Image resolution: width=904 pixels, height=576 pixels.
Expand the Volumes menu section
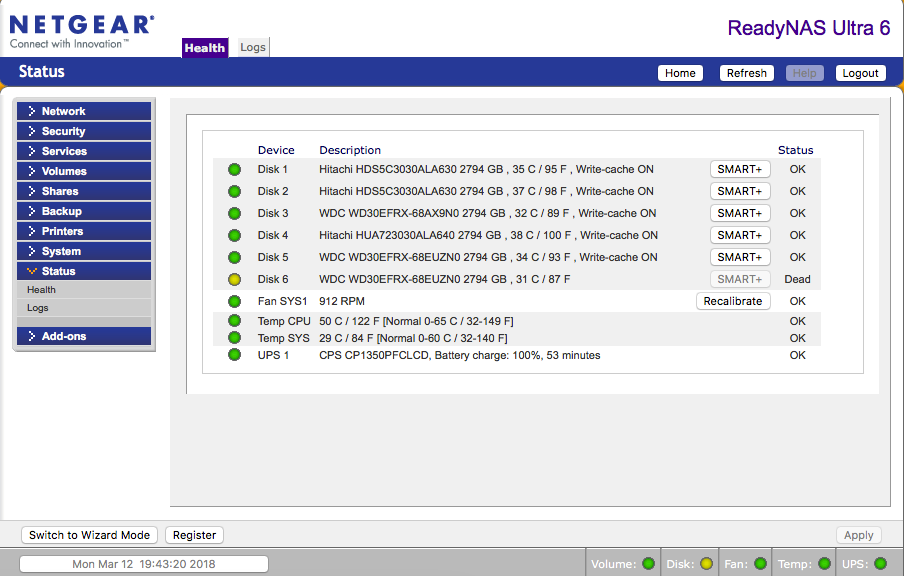click(x=84, y=171)
